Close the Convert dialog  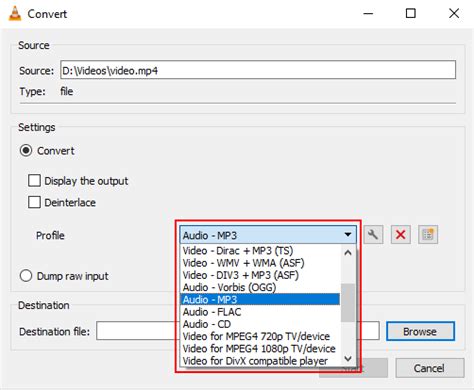click(454, 14)
